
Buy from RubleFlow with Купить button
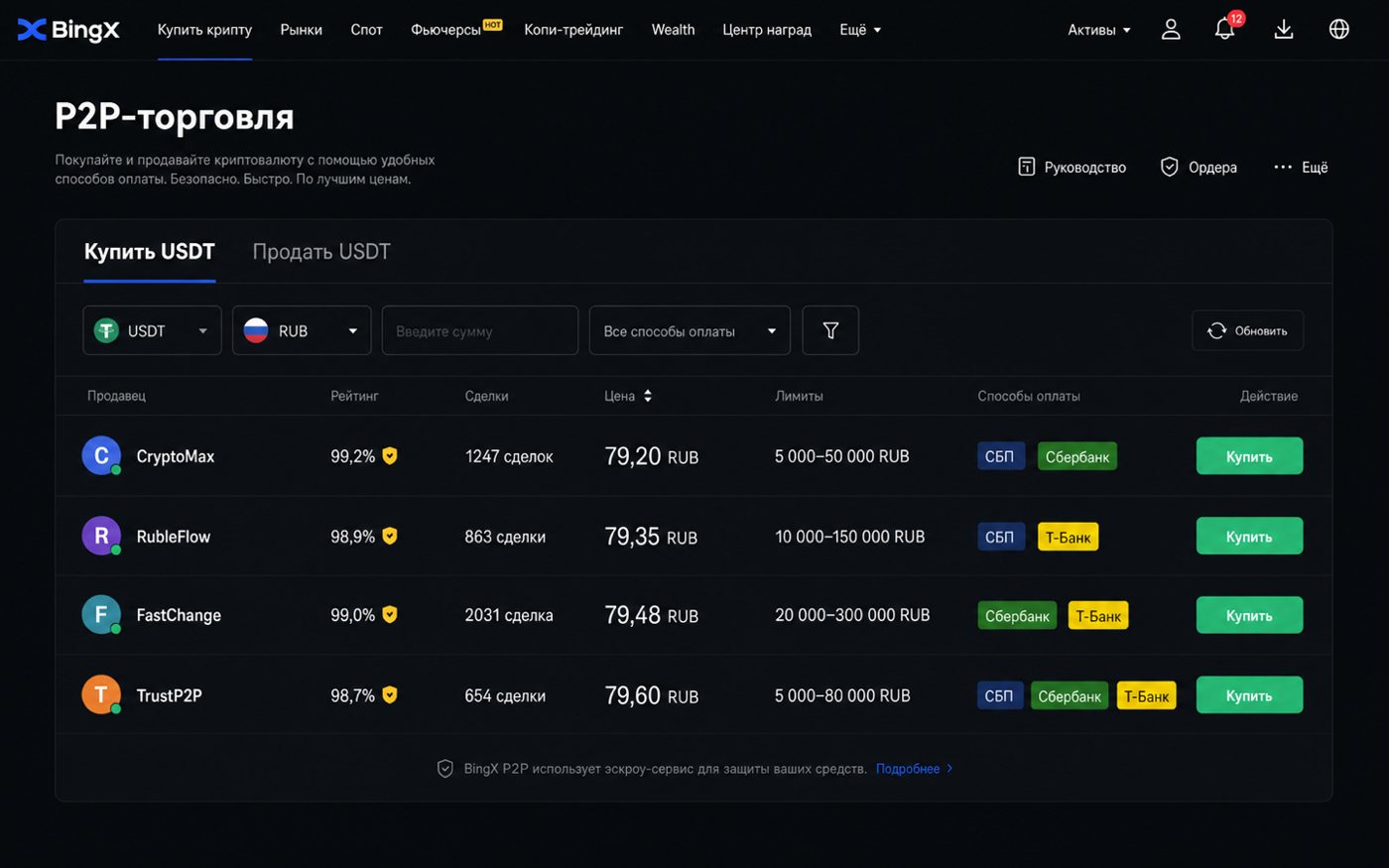[x=1249, y=536]
